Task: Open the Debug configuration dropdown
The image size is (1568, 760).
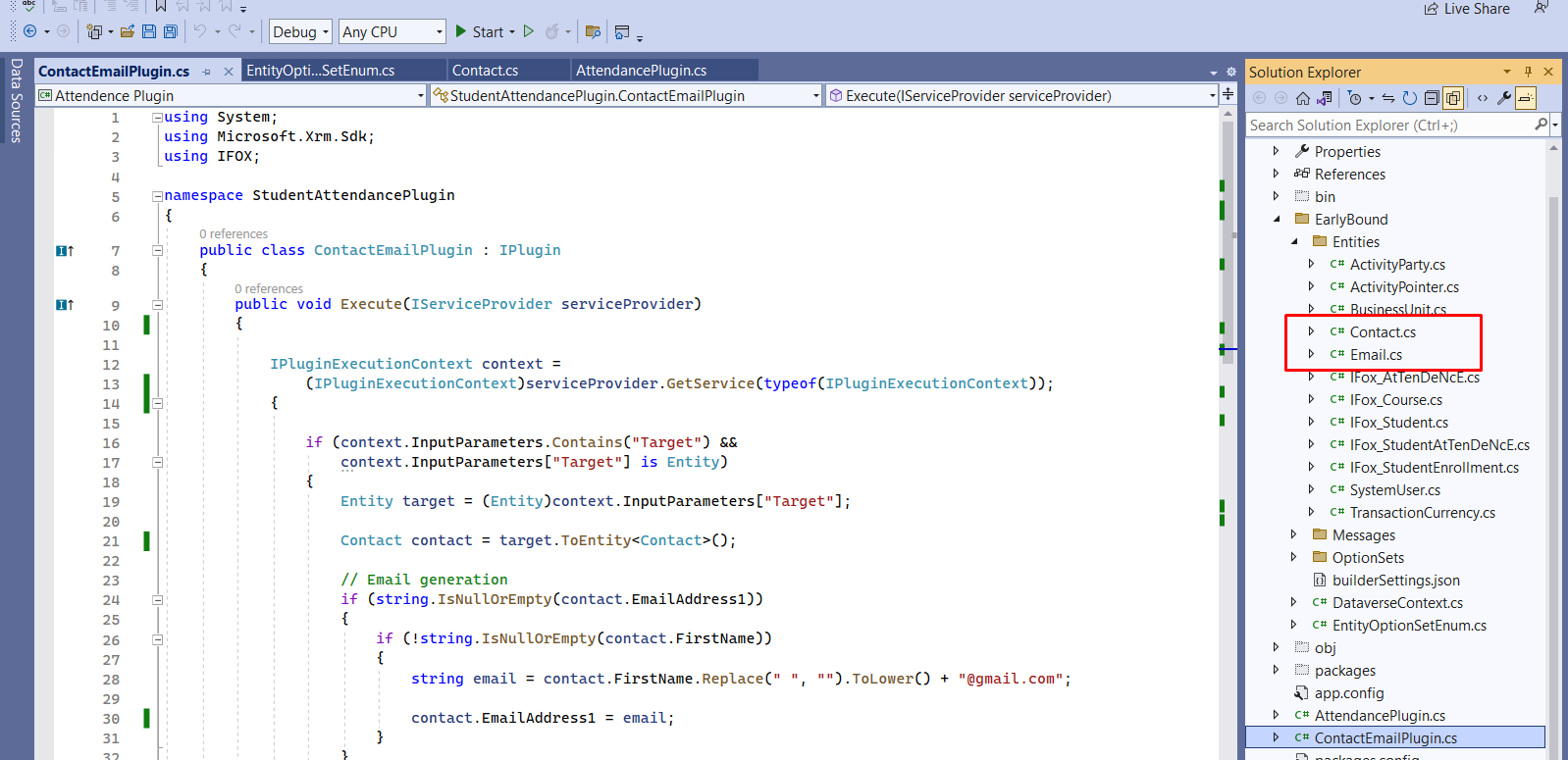Action: click(x=300, y=32)
